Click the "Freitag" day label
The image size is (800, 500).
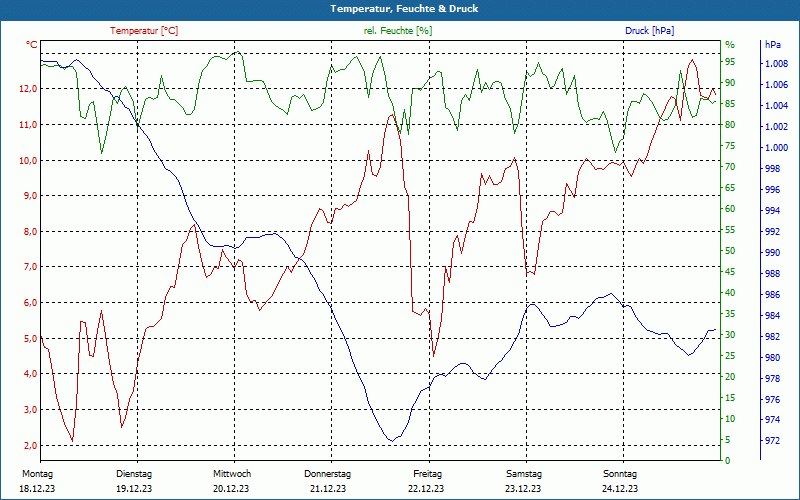(428, 474)
